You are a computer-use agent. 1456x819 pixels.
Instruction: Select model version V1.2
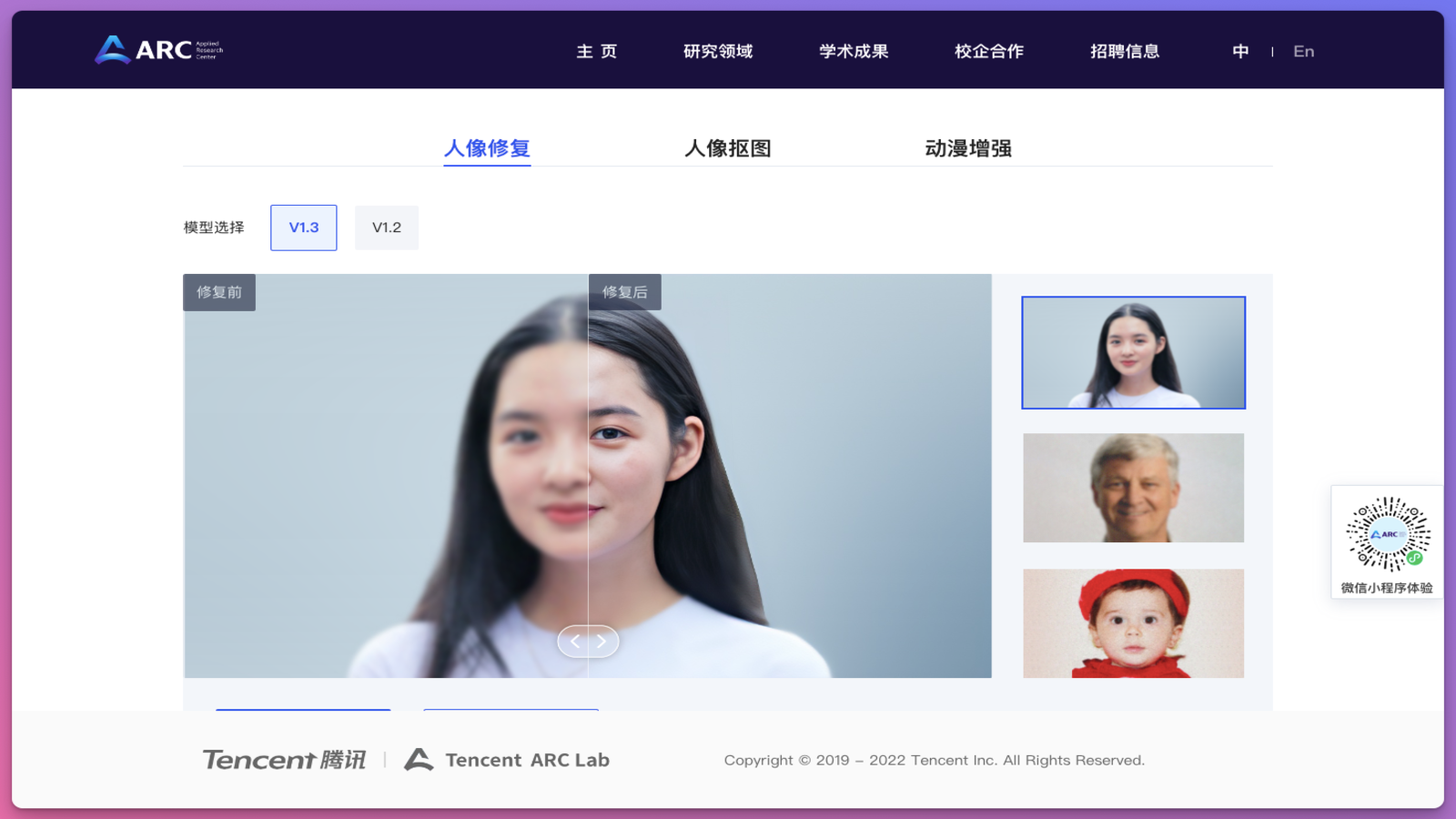[x=387, y=227]
